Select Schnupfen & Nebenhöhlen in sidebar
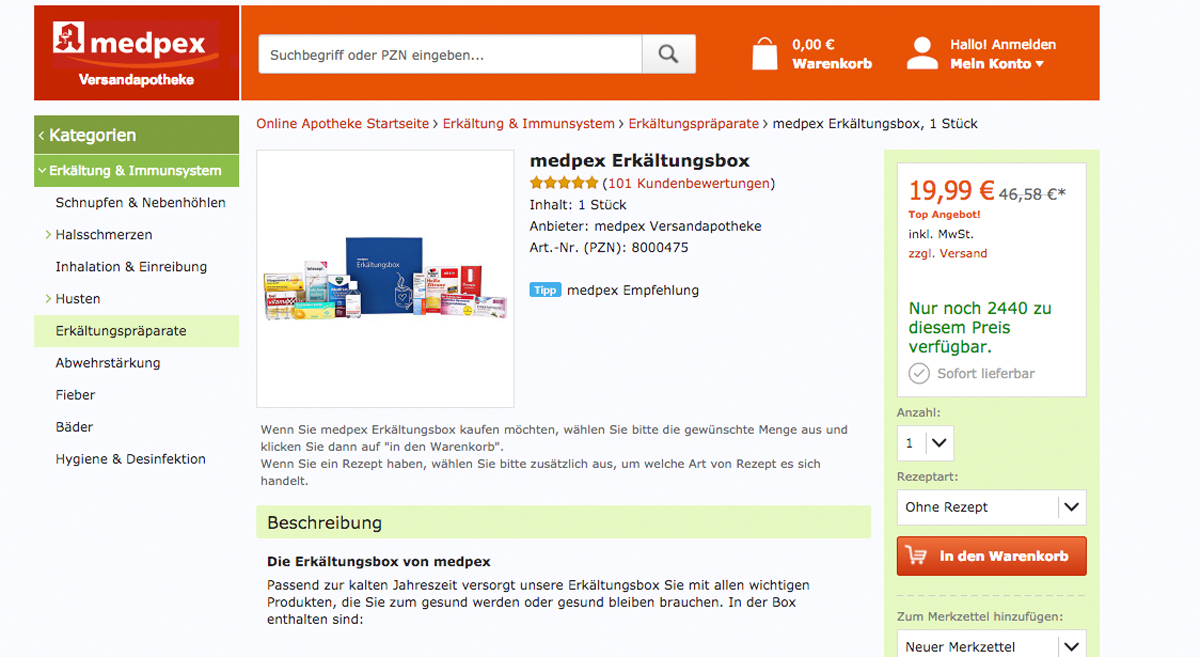1200x657 pixels. click(140, 202)
